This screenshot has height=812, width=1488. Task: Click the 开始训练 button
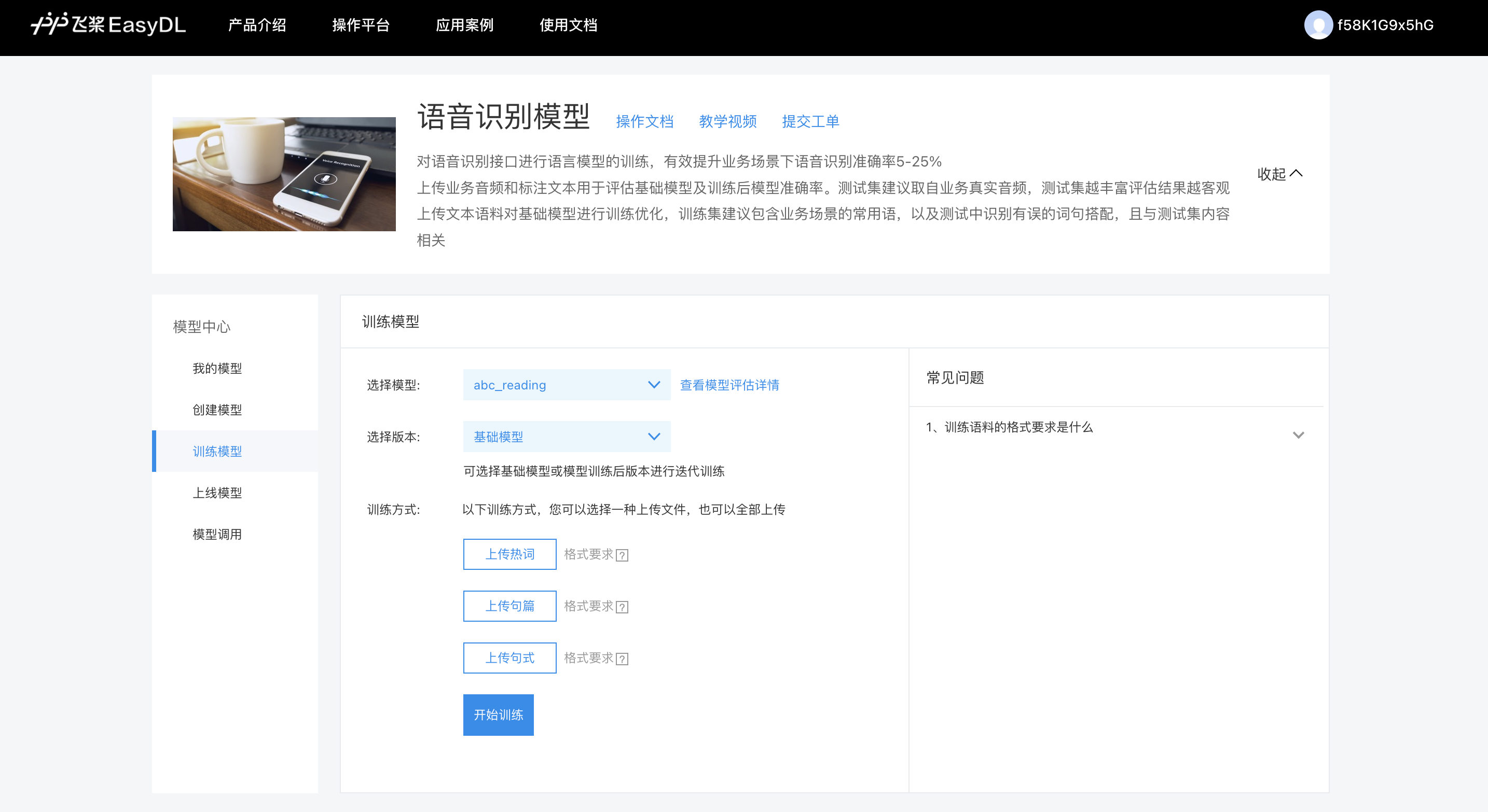[x=499, y=715]
